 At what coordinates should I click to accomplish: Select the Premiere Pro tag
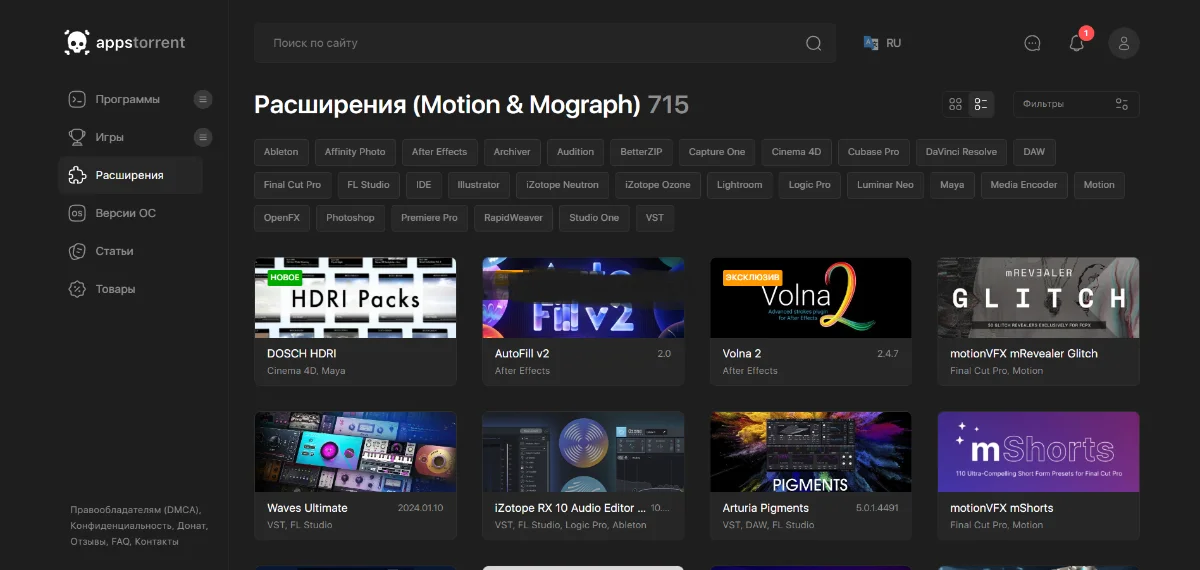[429, 218]
